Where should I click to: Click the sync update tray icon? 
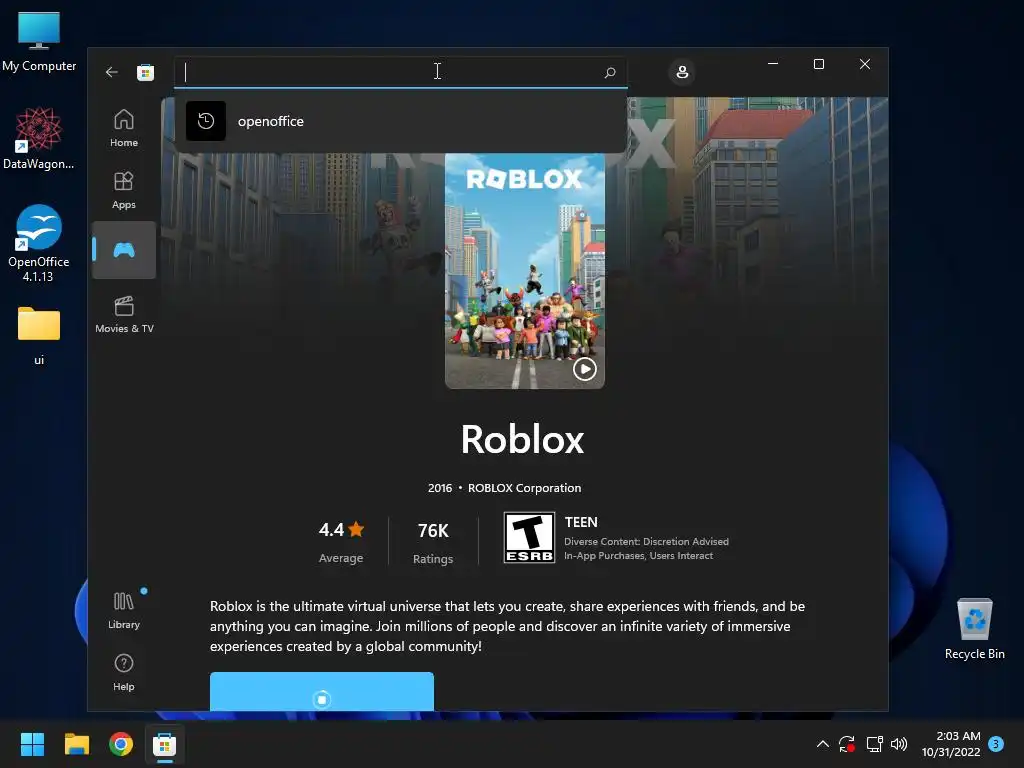pos(847,744)
